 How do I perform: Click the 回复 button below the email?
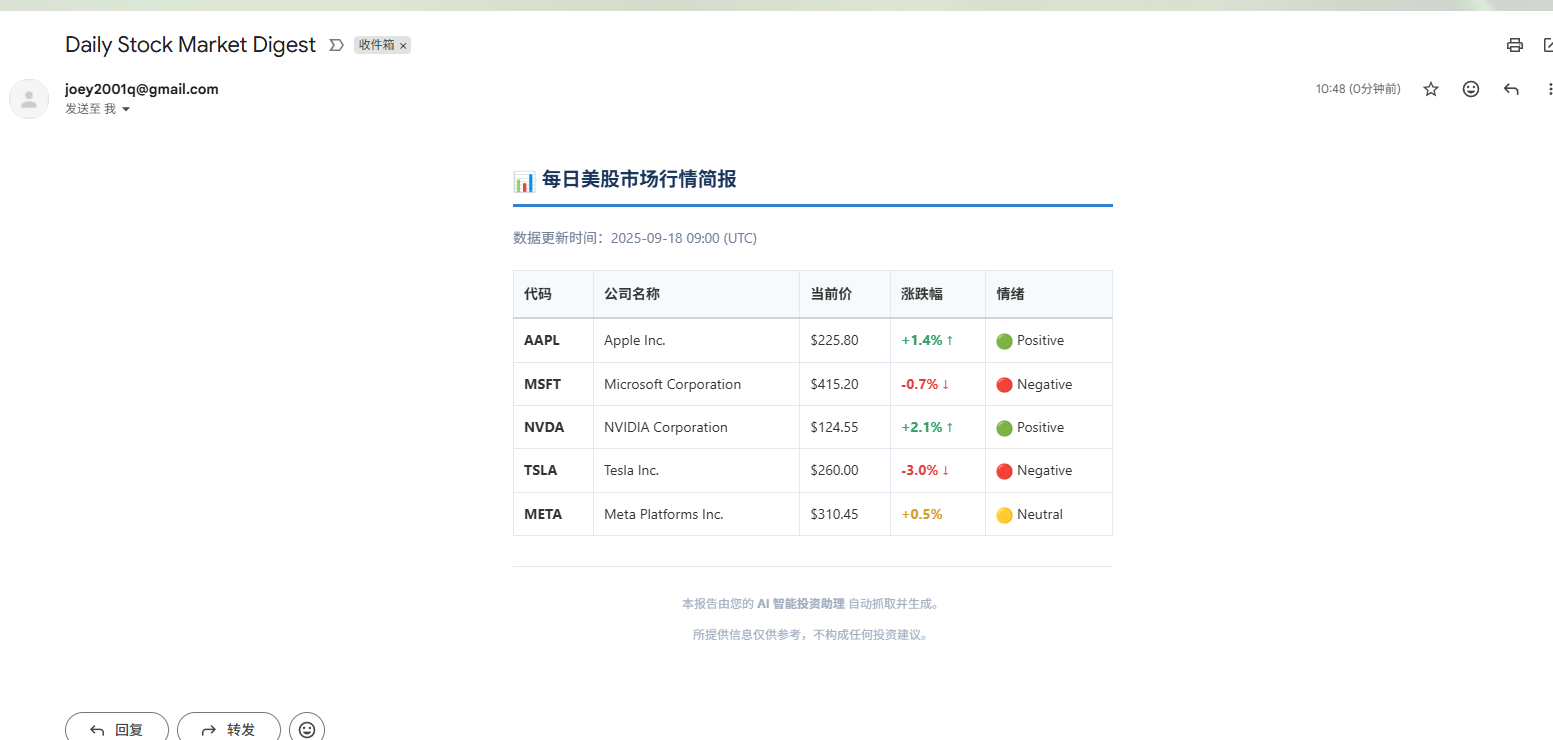pyautogui.click(x=117, y=727)
